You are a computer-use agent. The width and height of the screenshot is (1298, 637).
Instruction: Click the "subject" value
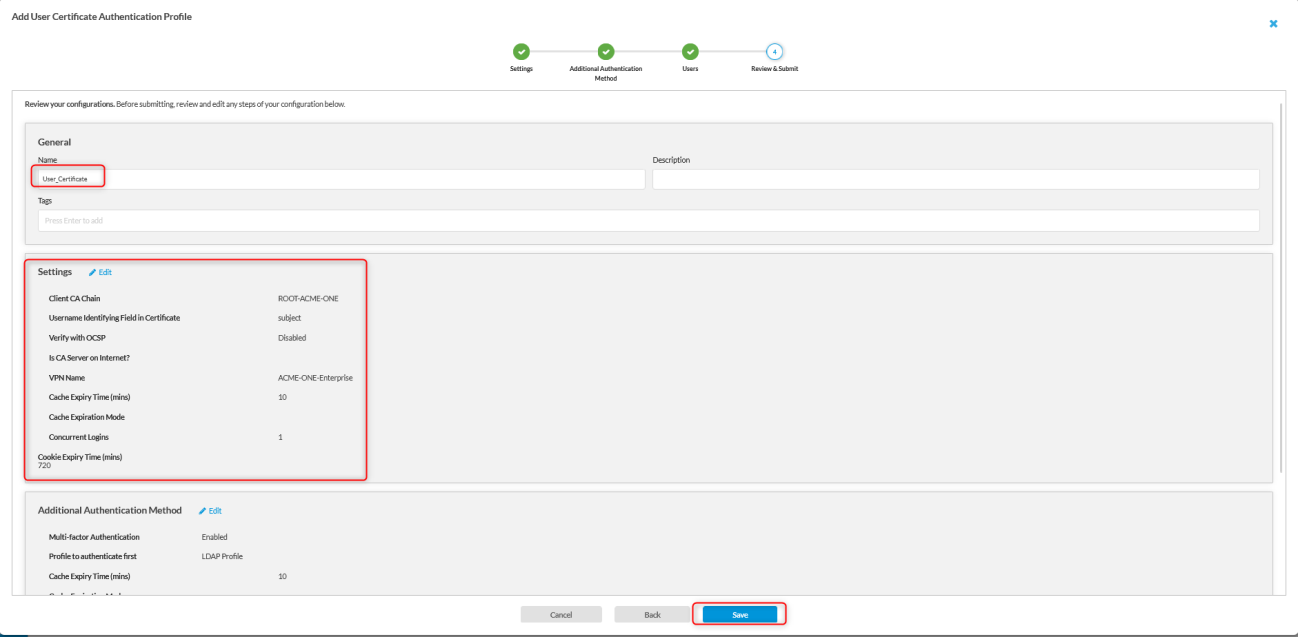point(289,318)
